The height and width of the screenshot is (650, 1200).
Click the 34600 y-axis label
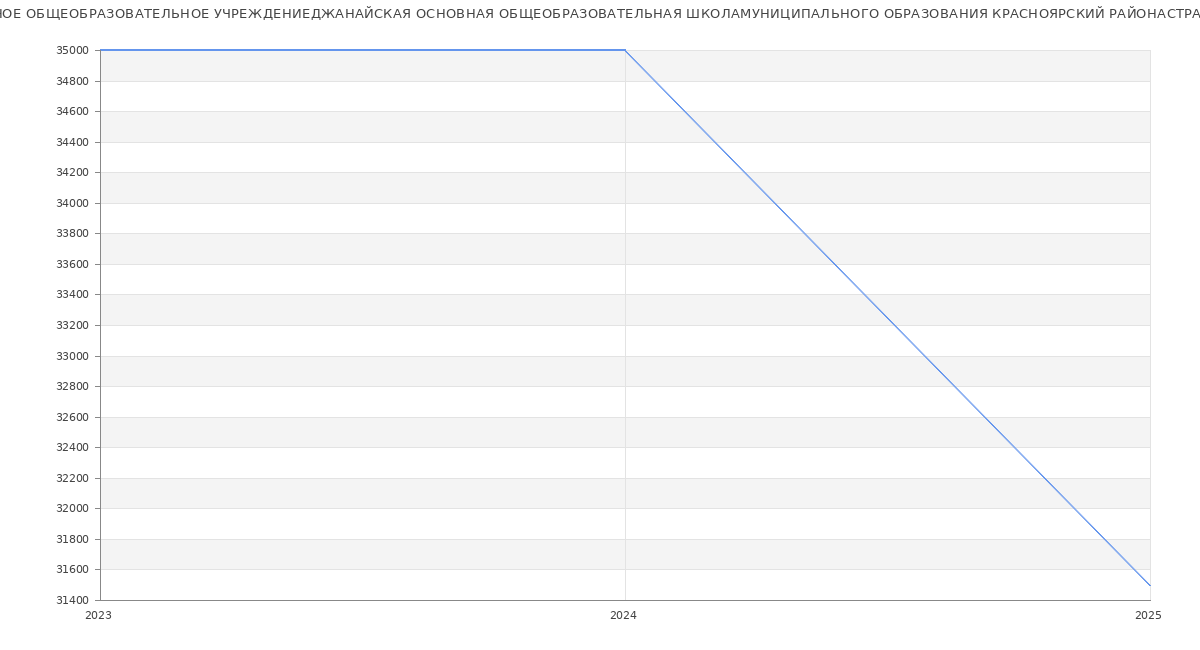(x=72, y=111)
